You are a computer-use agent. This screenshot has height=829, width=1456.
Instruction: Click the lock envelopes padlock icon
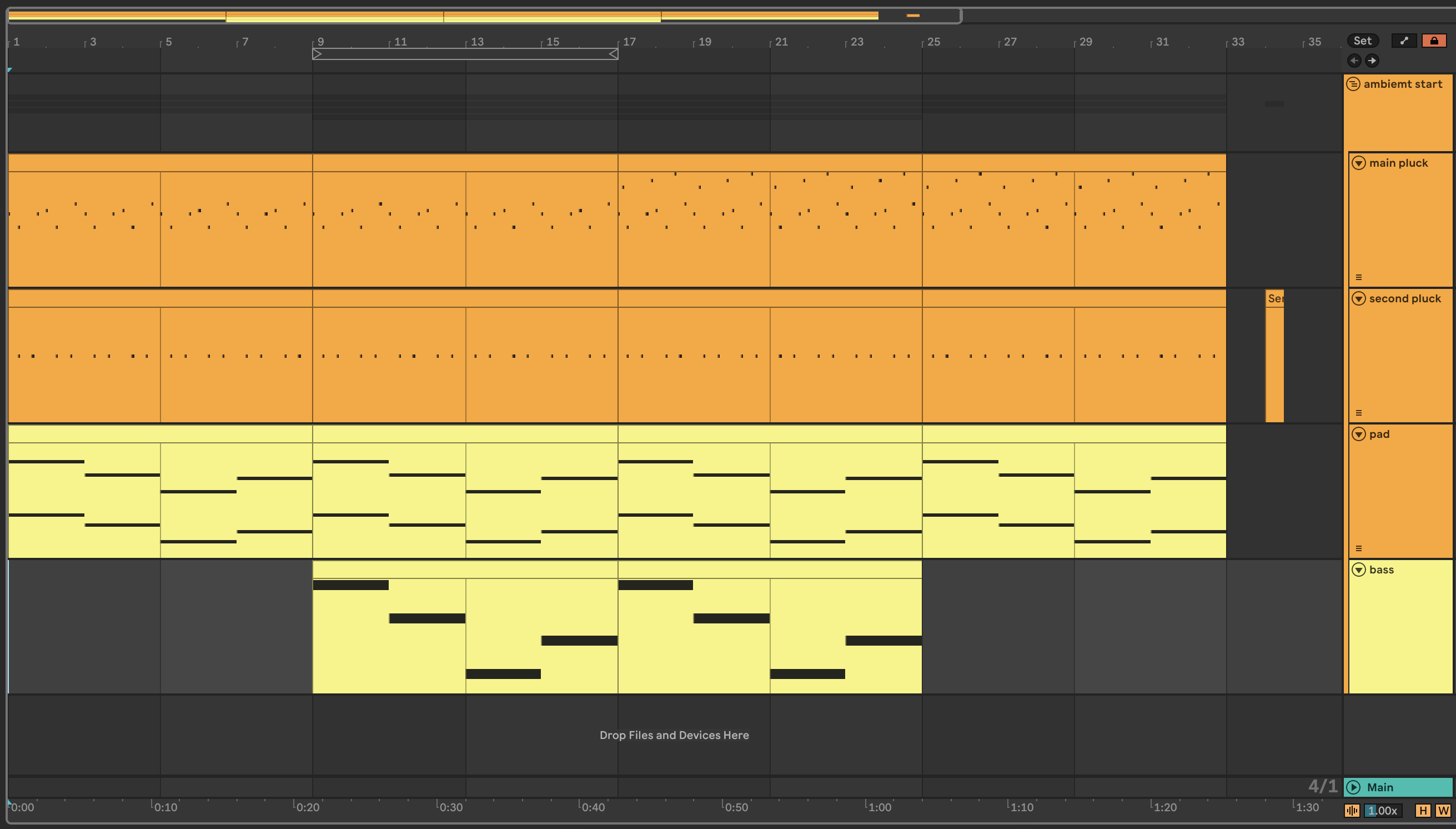coord(1434,41)
